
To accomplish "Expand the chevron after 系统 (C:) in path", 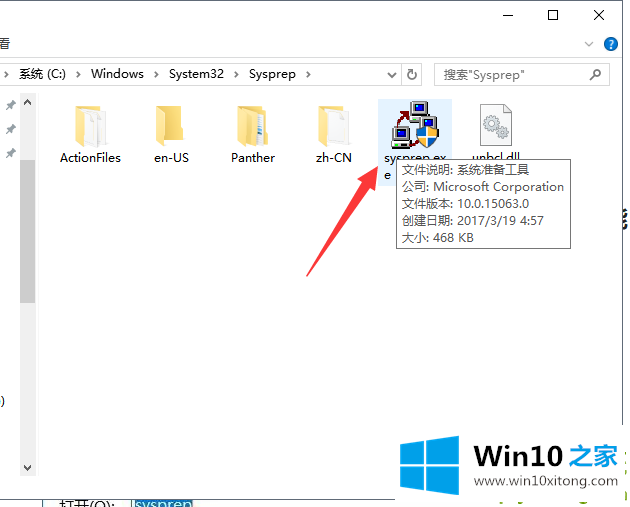I will pos(78,74).
